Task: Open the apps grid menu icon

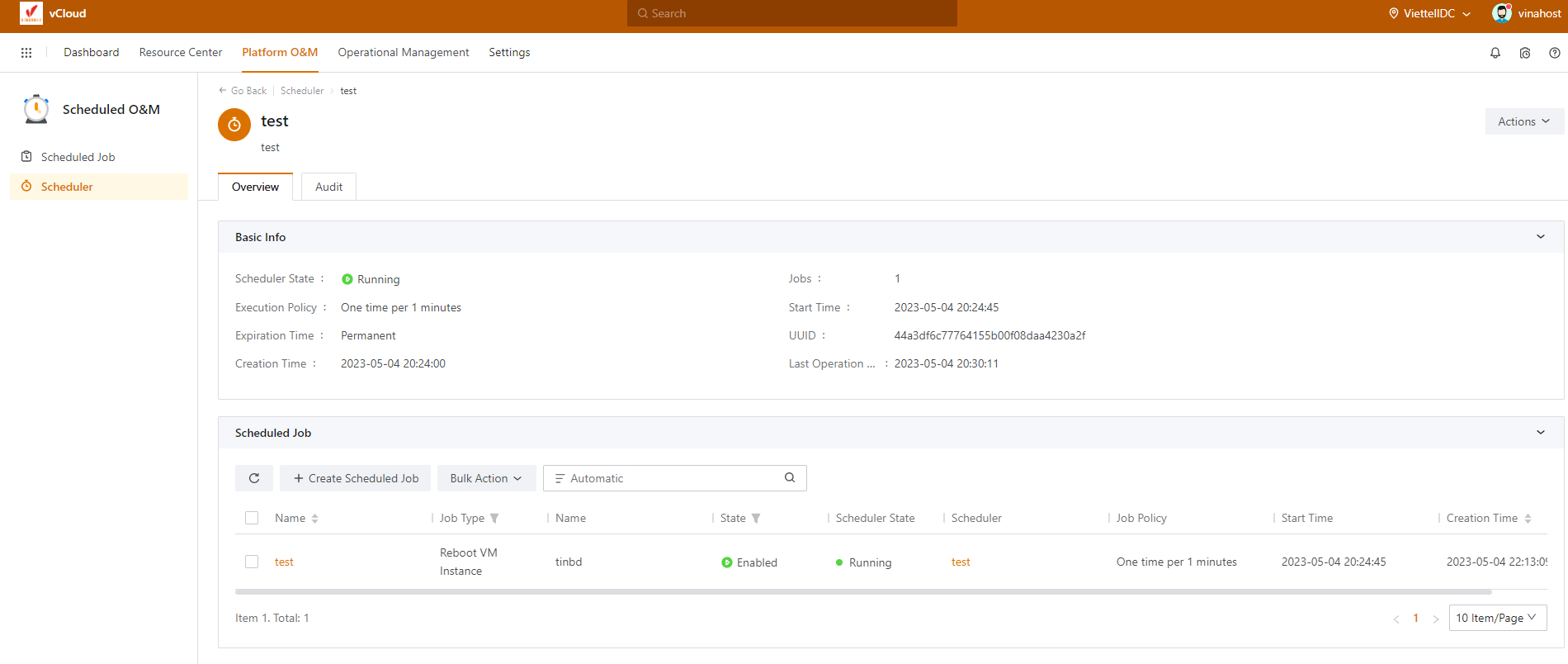Action: click(26, 53)
